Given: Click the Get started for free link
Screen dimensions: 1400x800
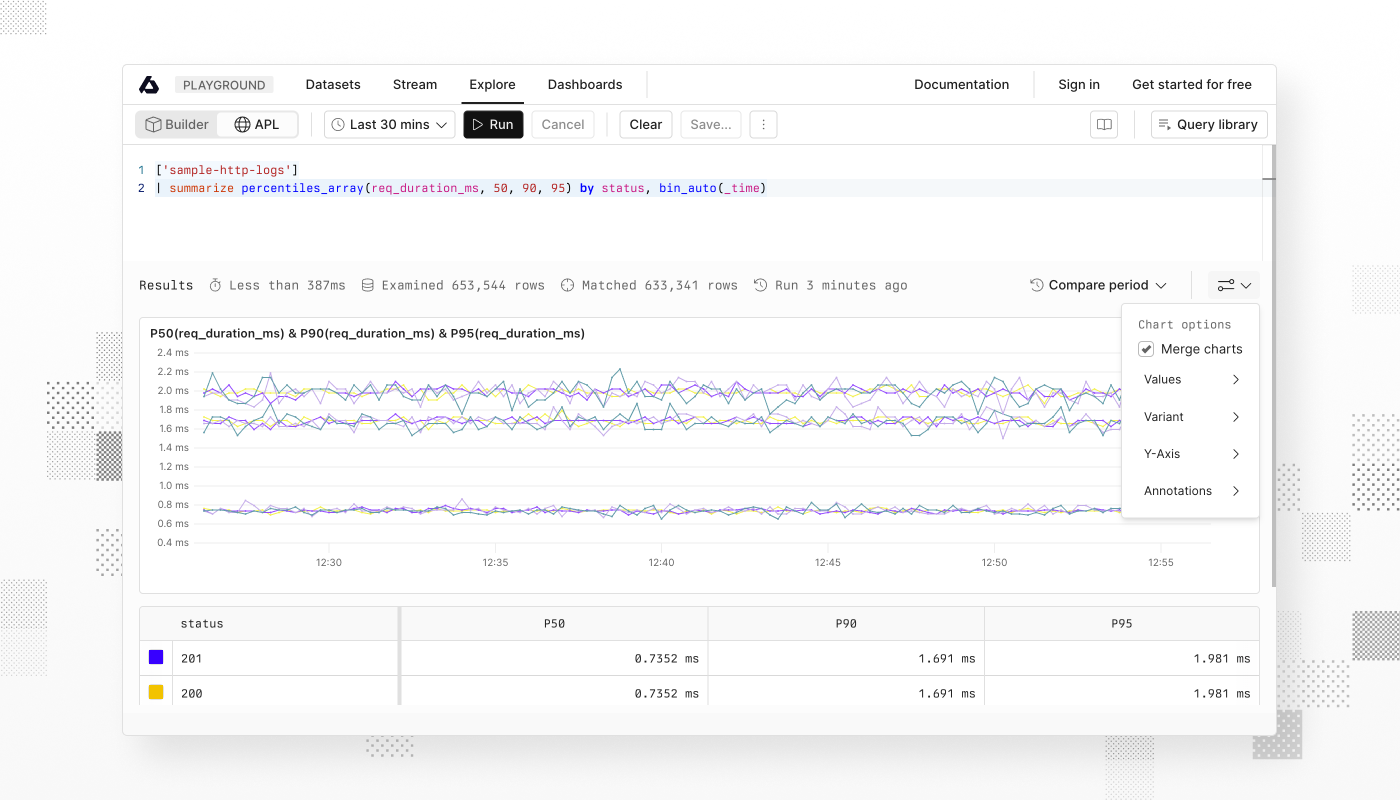Looking at the screenshot, I should click(1191, 84).
